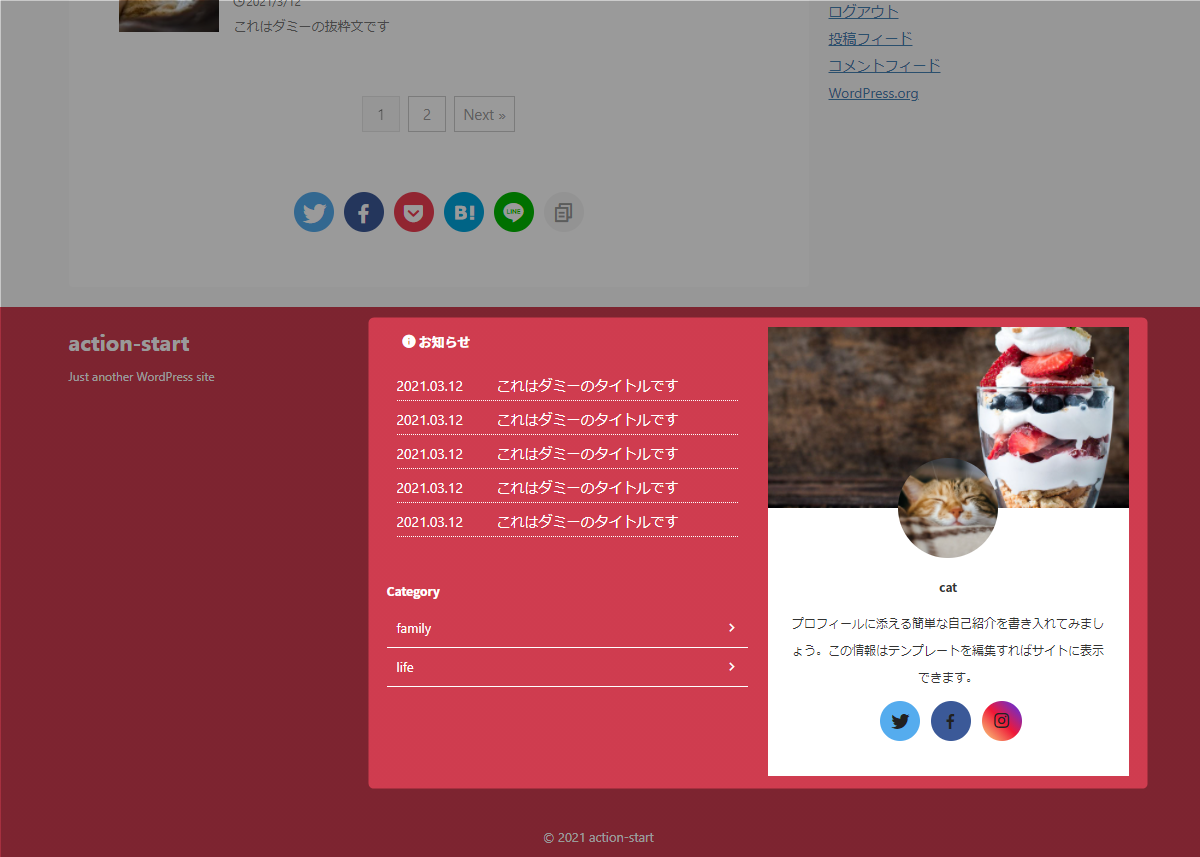
Task: Open the コメントフィード link
Action: [x=885, y=66]
